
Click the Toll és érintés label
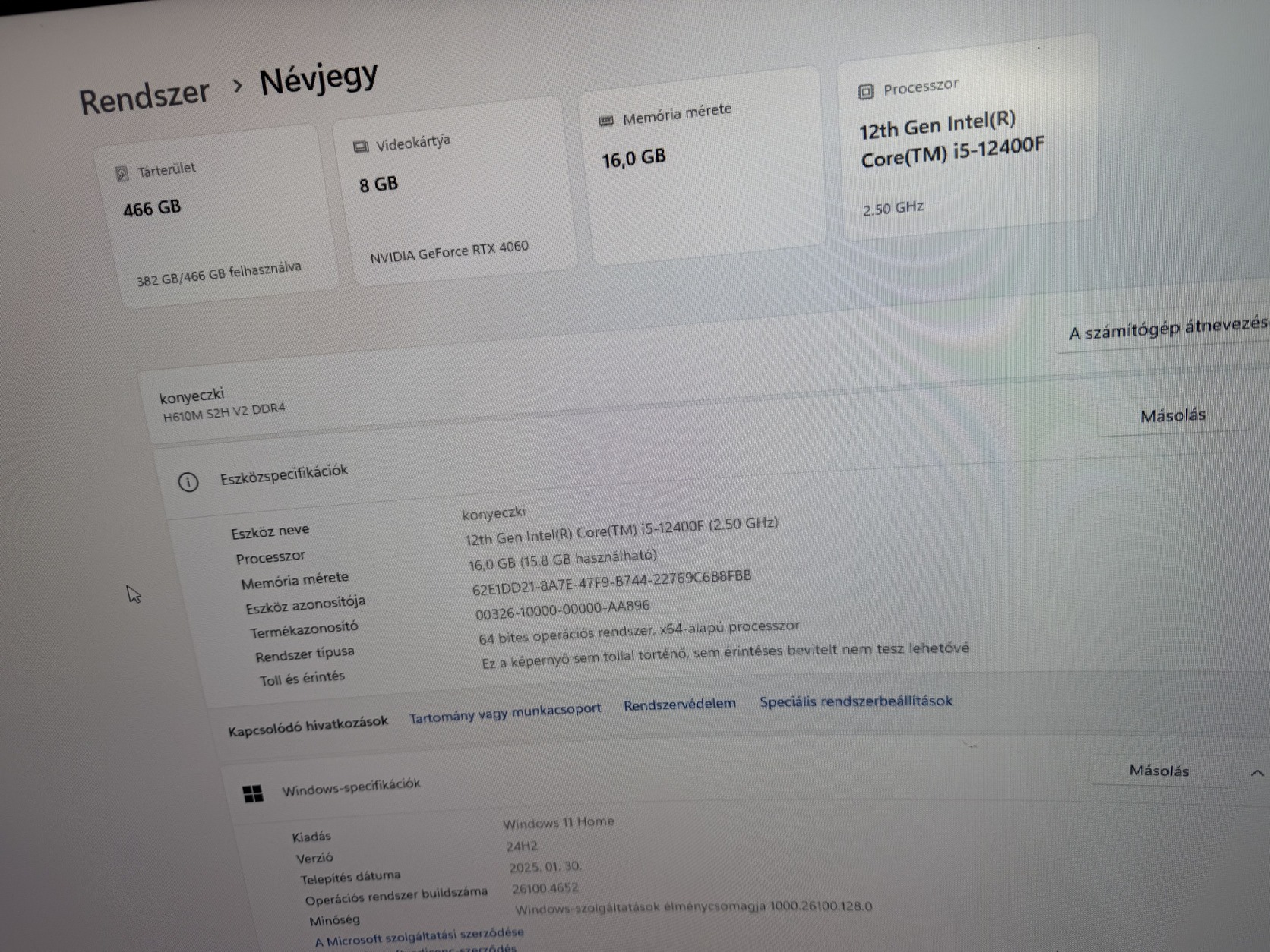pyautogui.click(x=302, y=678)
